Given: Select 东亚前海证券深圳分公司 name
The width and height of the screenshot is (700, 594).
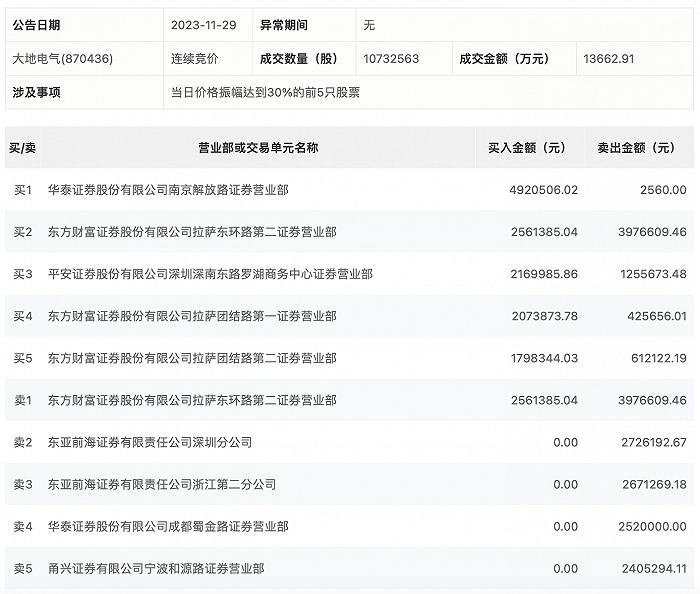Looking at the screenshot, I should coord(150,443).
